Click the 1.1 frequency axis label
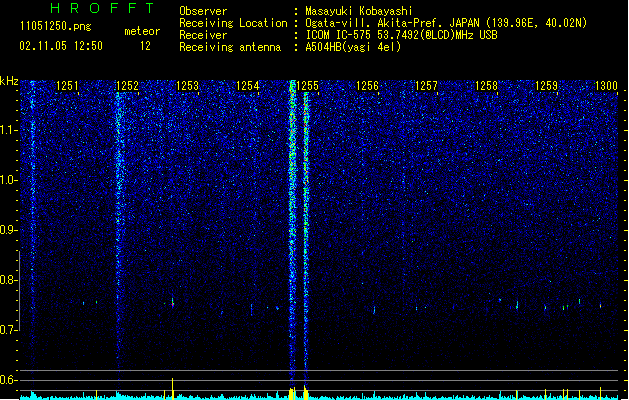 9,130
